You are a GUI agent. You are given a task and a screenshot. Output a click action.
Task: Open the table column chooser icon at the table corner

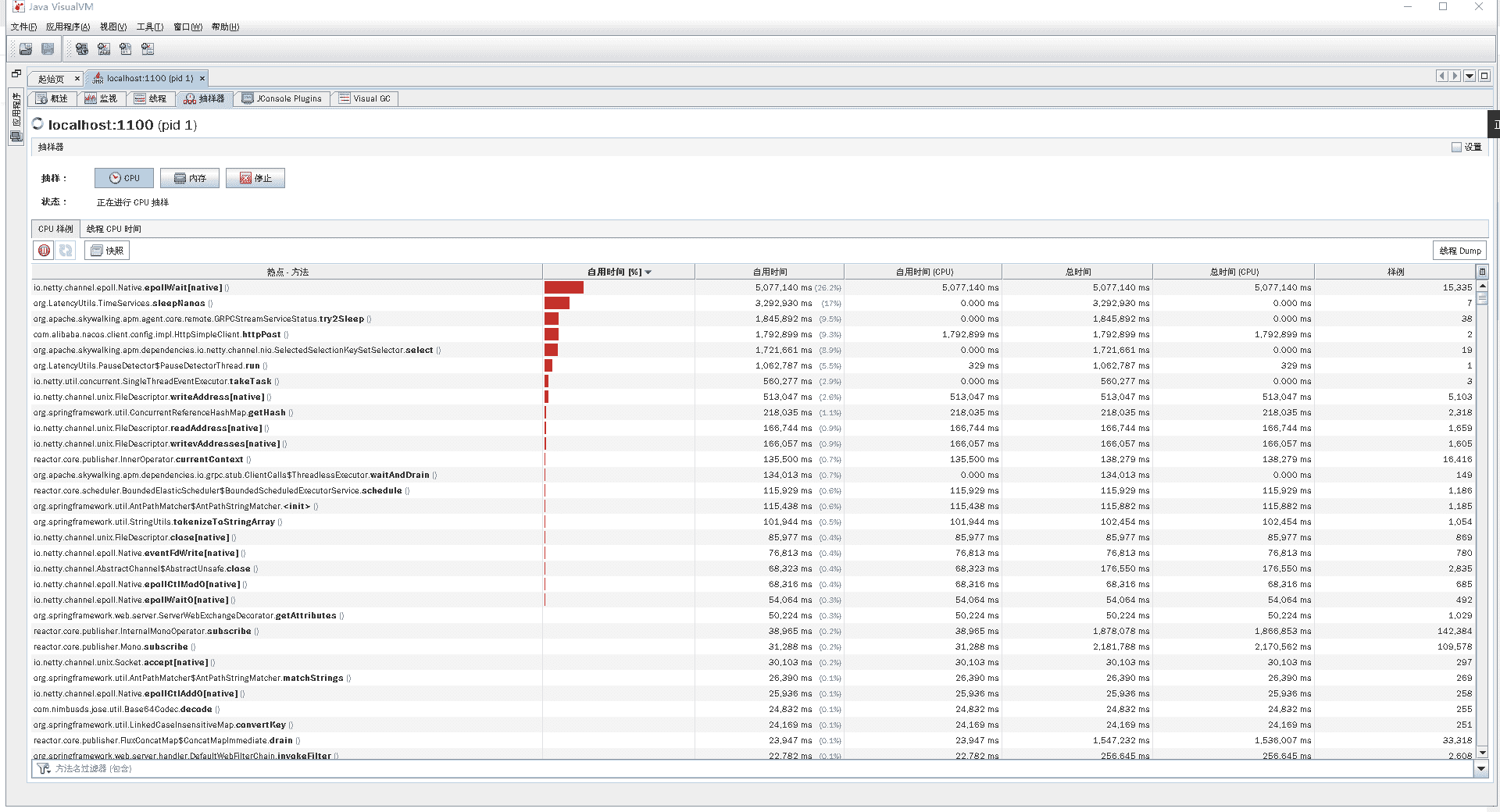coord(1482,272)
